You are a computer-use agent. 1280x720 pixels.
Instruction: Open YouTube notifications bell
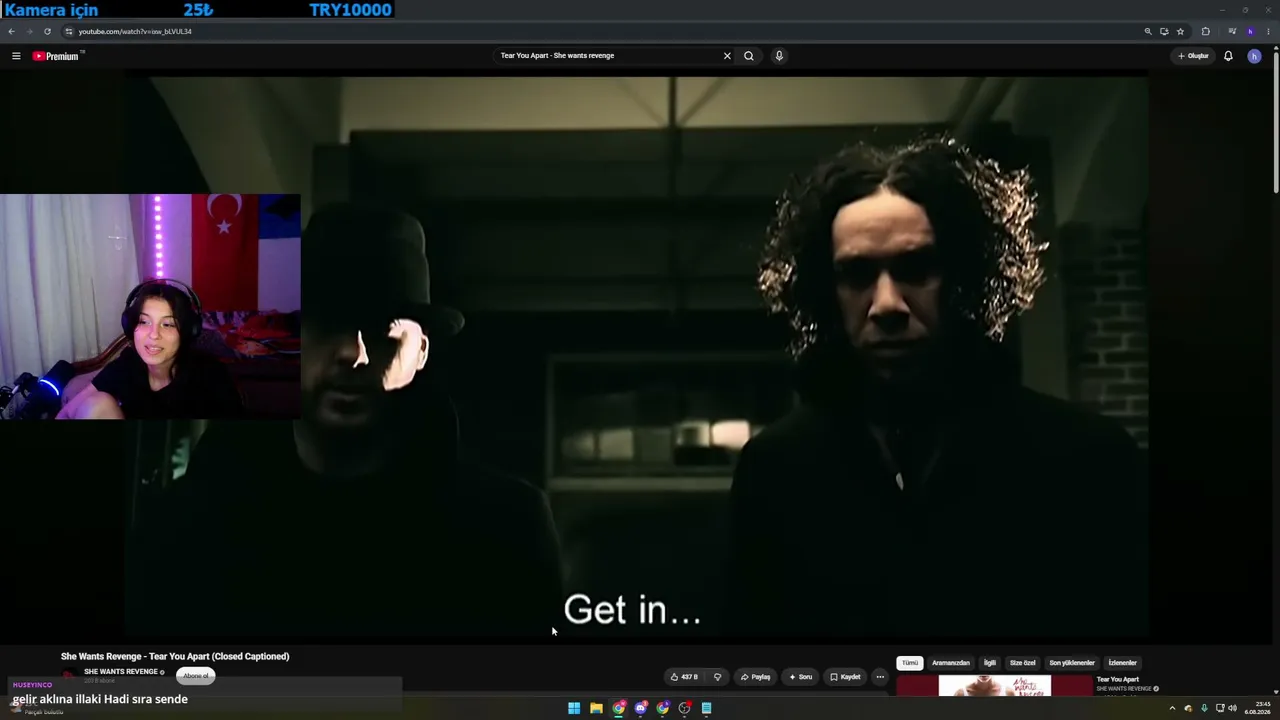click(1228, 56)
